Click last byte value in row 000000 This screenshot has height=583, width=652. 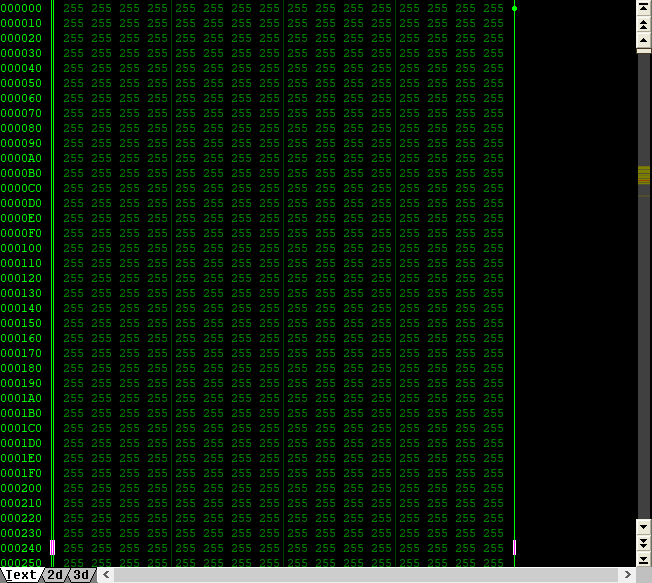[x=494, y=8]
